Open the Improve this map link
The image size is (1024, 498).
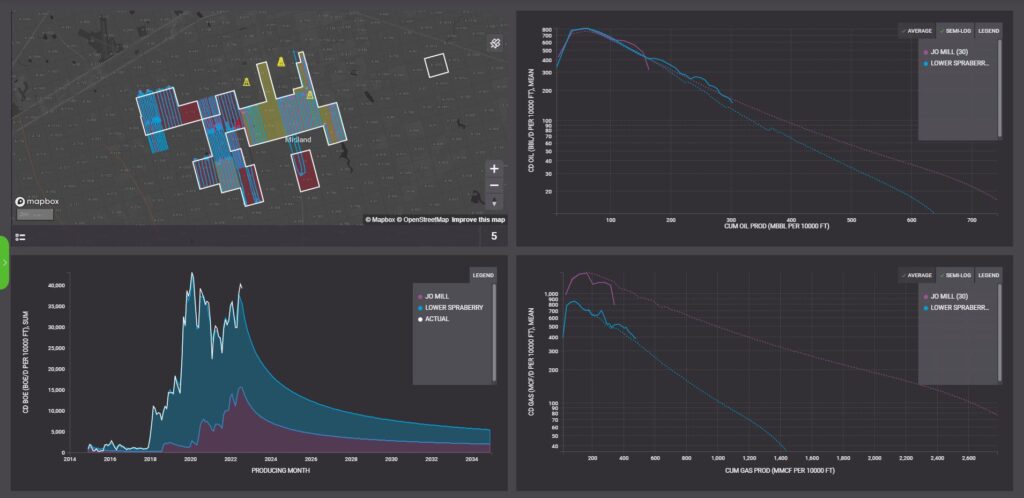coord(478,220)
